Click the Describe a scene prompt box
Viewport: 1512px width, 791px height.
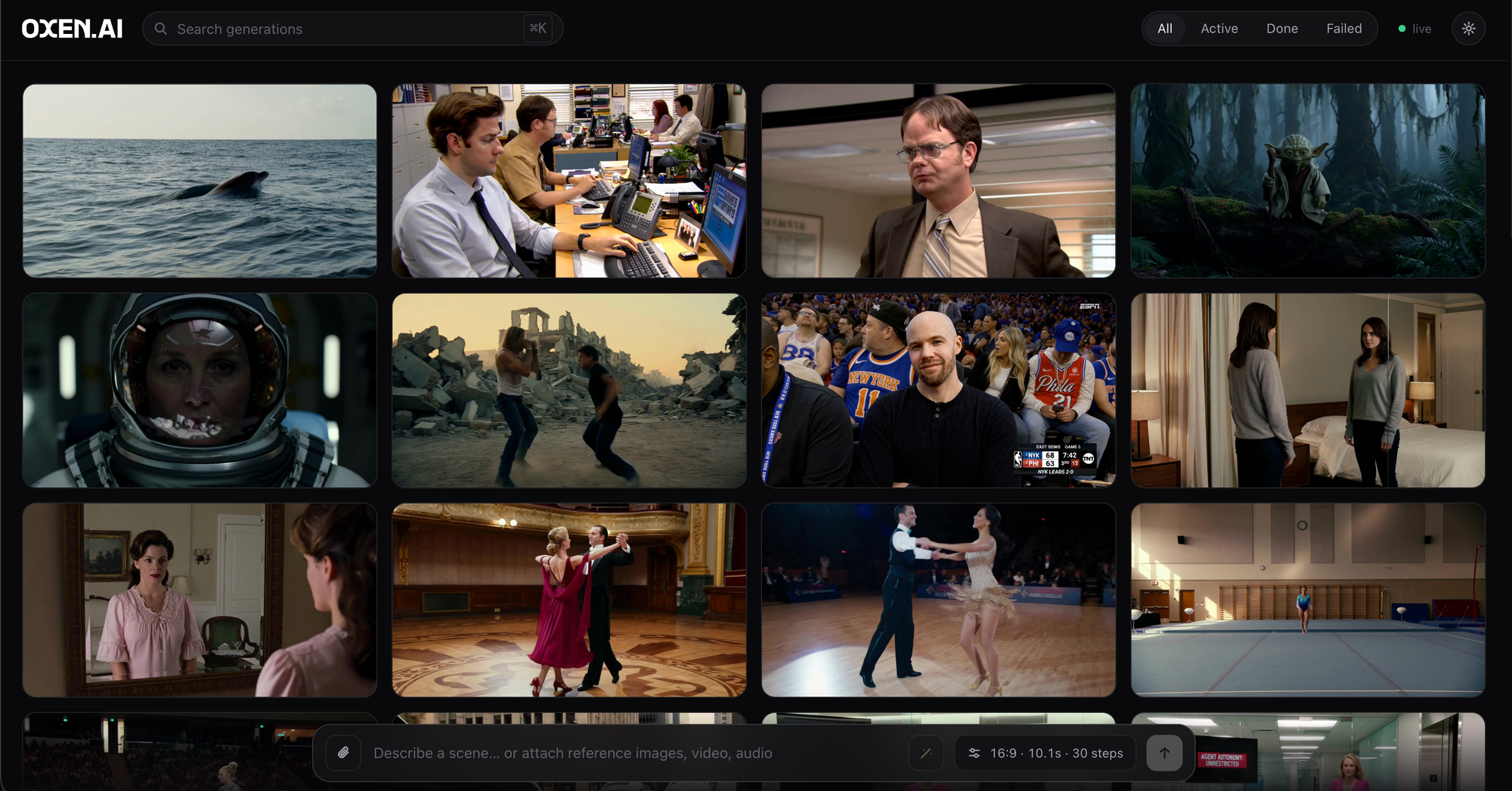click(635, 753)
